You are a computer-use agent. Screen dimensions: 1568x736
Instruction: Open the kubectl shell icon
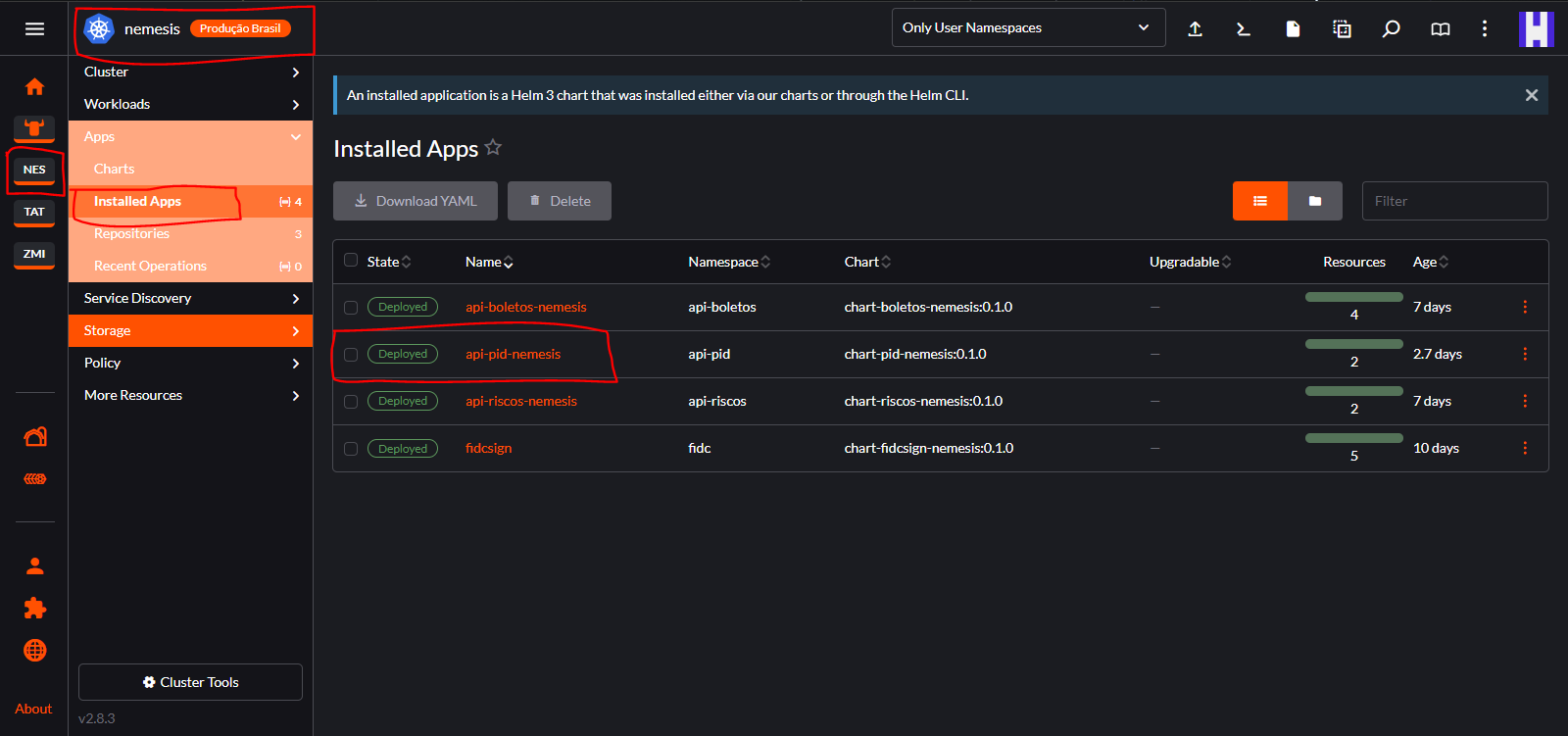1244,28
